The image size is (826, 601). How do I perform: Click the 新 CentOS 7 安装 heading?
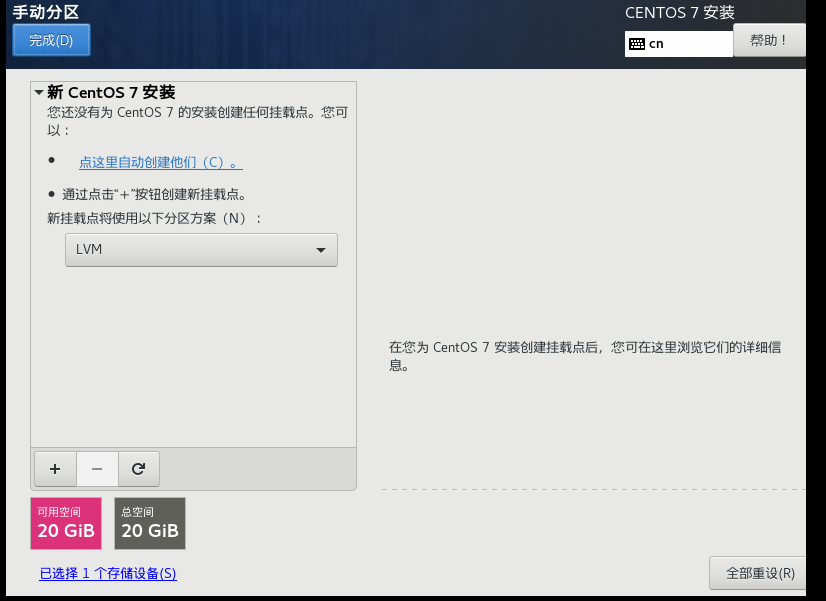(x=111, y=92)
